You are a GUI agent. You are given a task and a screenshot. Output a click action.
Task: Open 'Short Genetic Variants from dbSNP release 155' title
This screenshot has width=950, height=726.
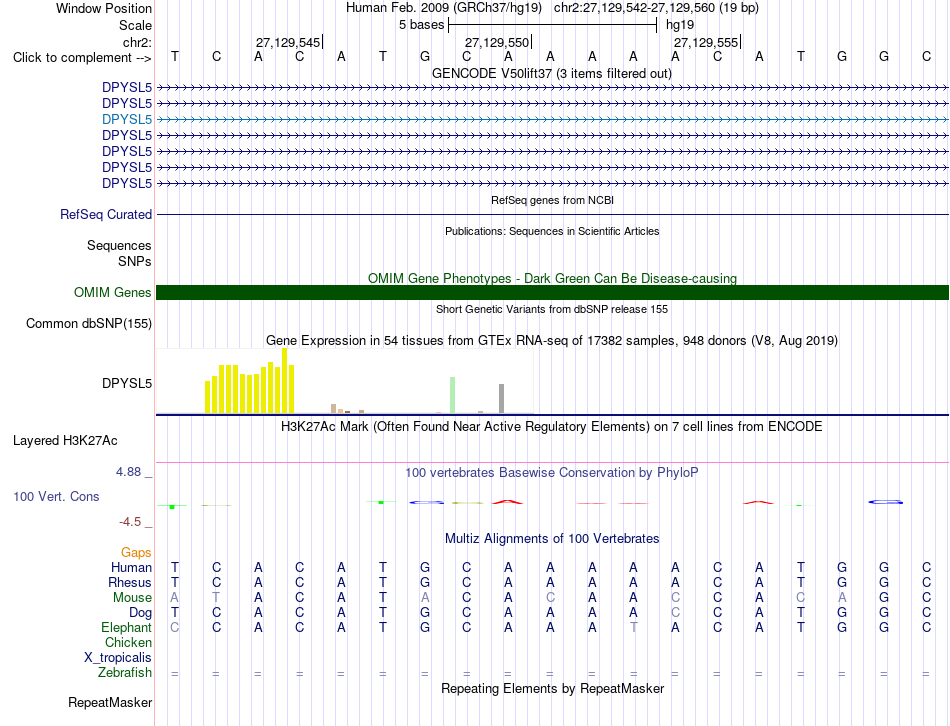pyautogui.click(x=552, y=309)
